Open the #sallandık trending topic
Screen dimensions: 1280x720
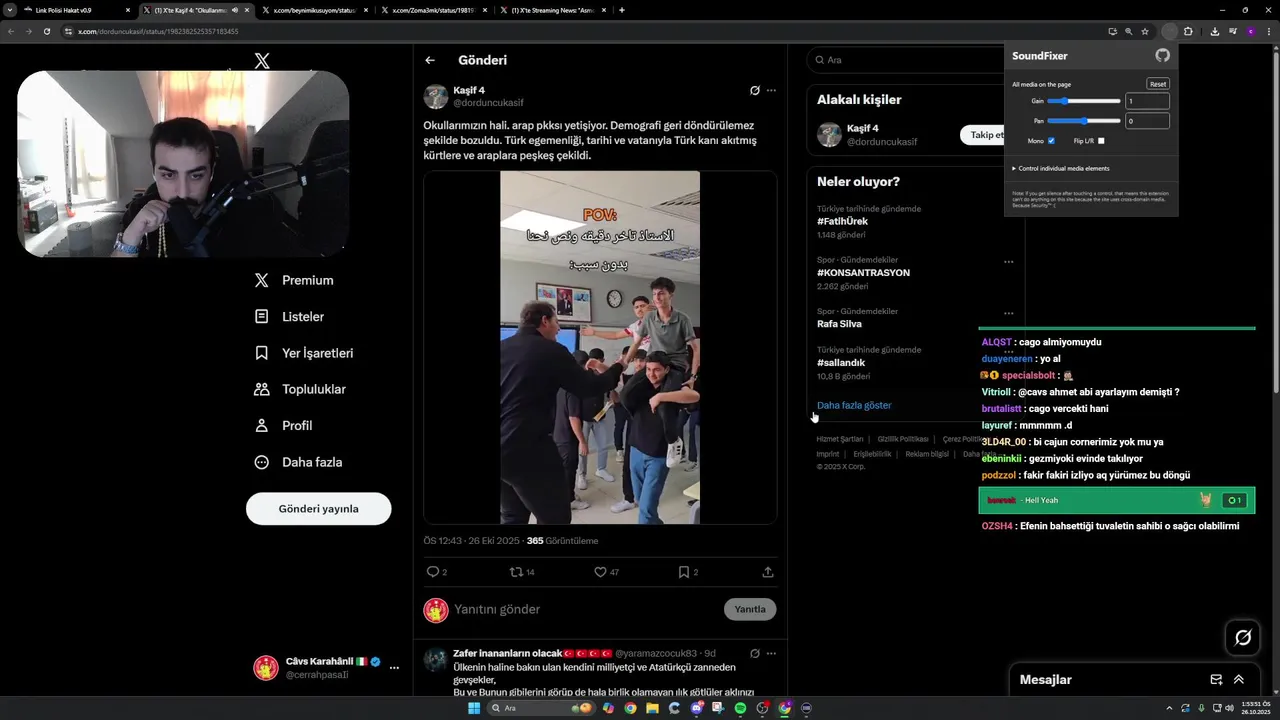click(x=841, y=363)
